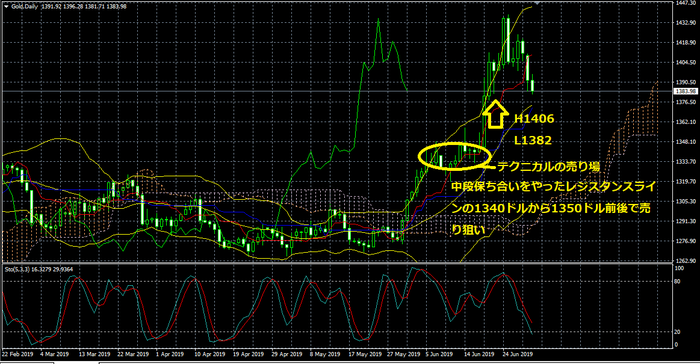Image resolution: width=700 pixels, height=364 pixels.
Task: Click the 22 Feb 2019 date label
Action: pos(17,354)
